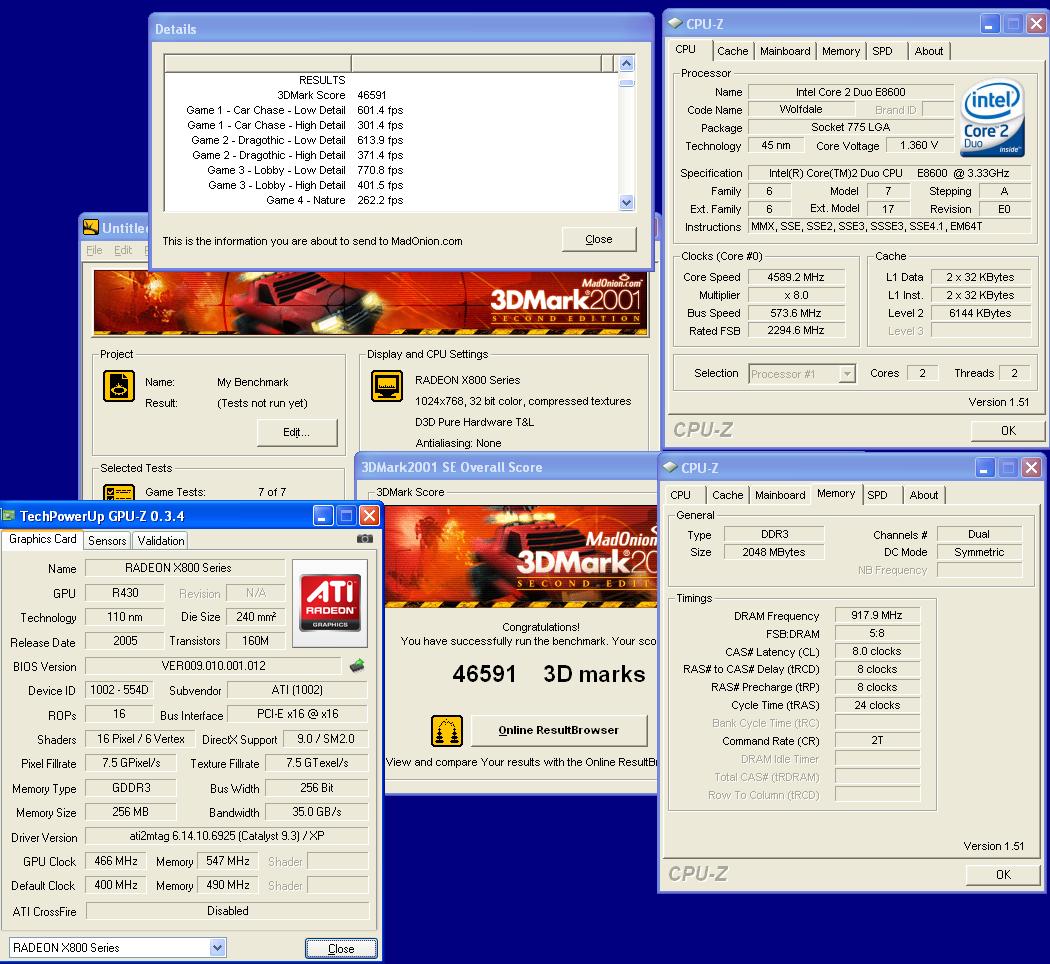Click the Close button in GPU-Z
Screen dimensions: 1050x964
[341, 949]
